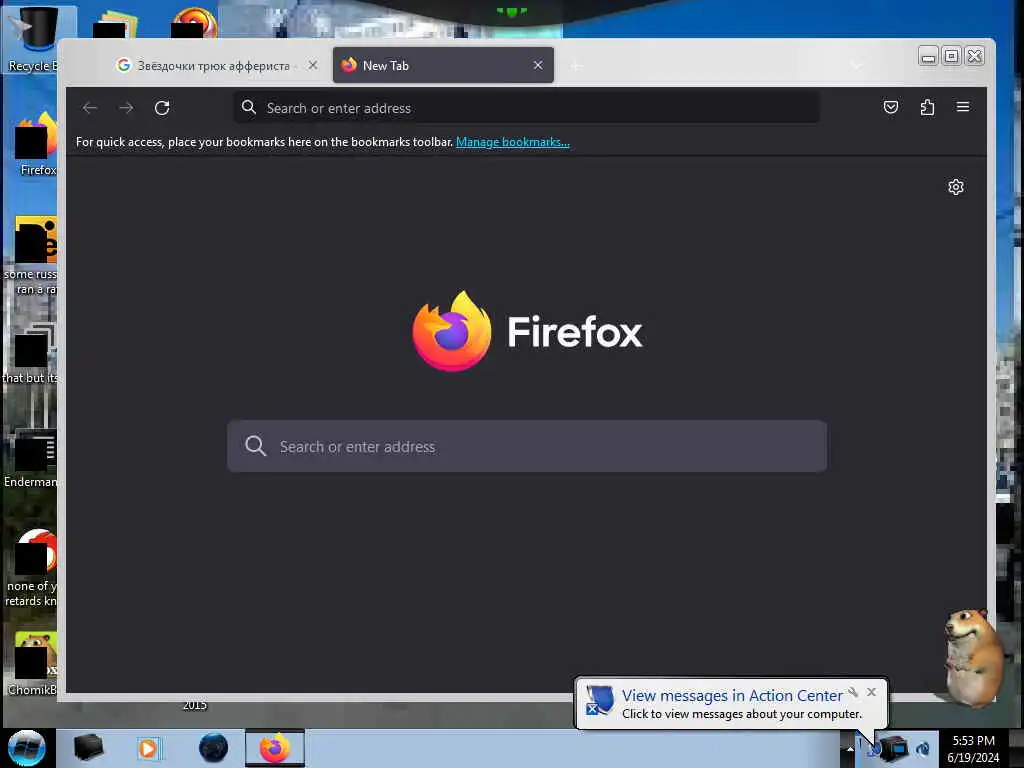Click the magnifier in the center search box
This screenshot has height=768, width=1024.
pyautogui.click(x=255, y=446)
